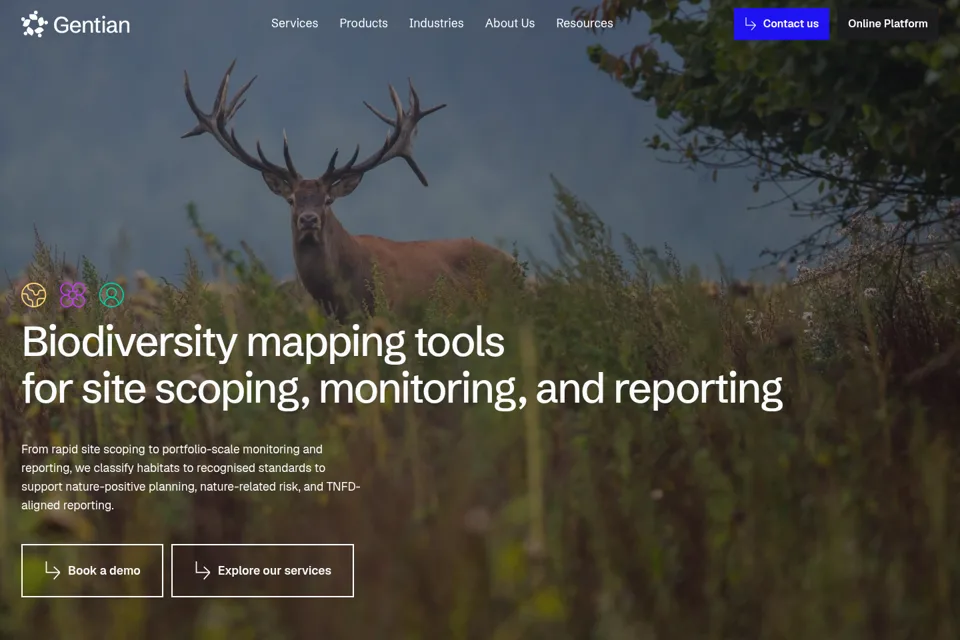Image resolution: width=960 pixels, height=640 pixels.
Task: Click the Gentian logo icon
Action: point(34,24)
